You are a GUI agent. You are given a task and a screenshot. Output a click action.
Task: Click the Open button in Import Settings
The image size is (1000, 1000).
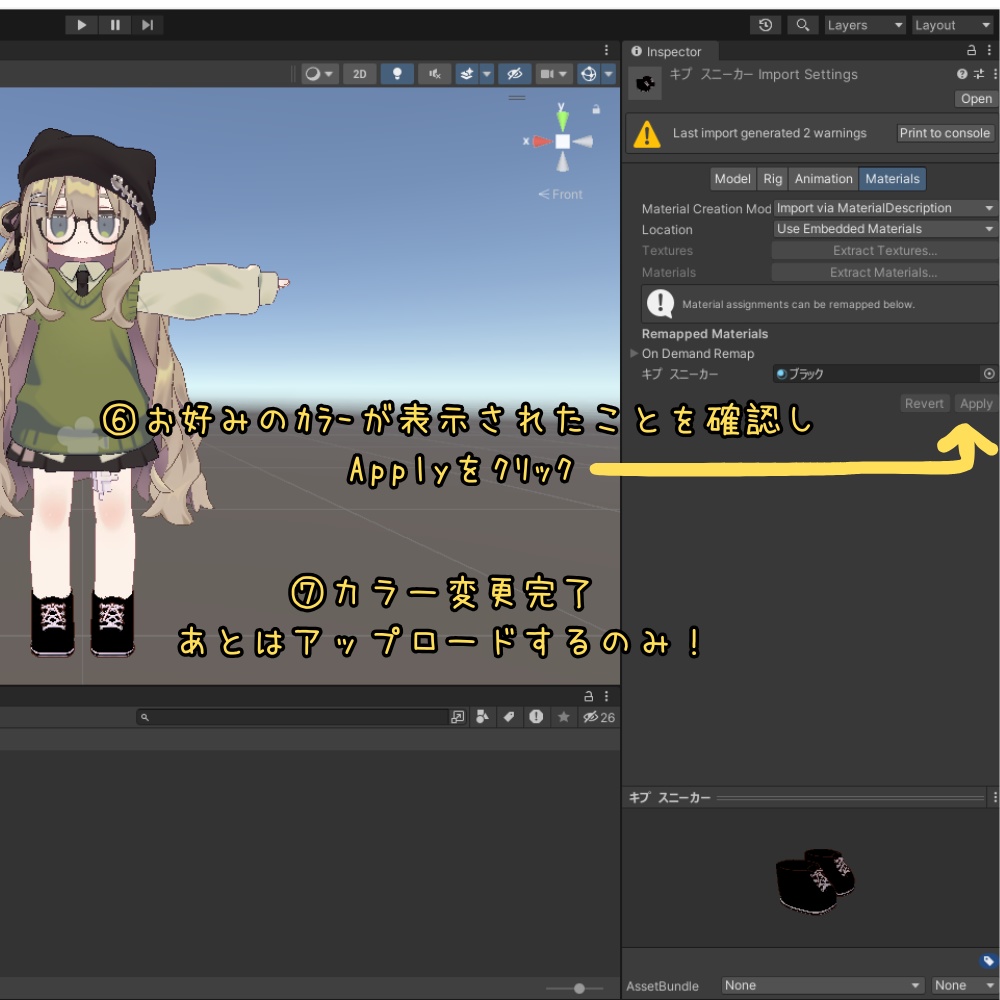[x=976, y=99]
